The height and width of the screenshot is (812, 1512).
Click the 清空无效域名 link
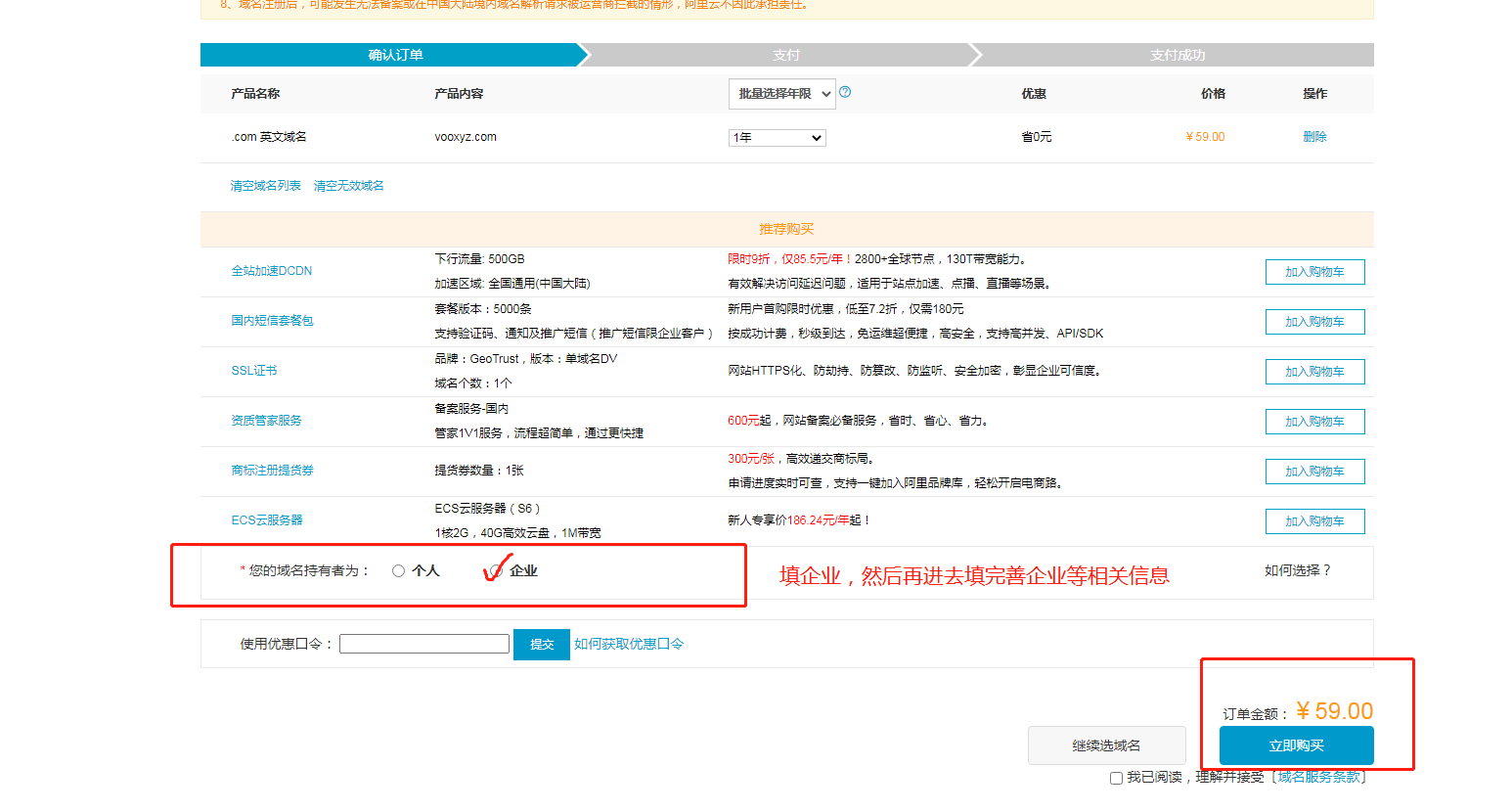(347, 185)
